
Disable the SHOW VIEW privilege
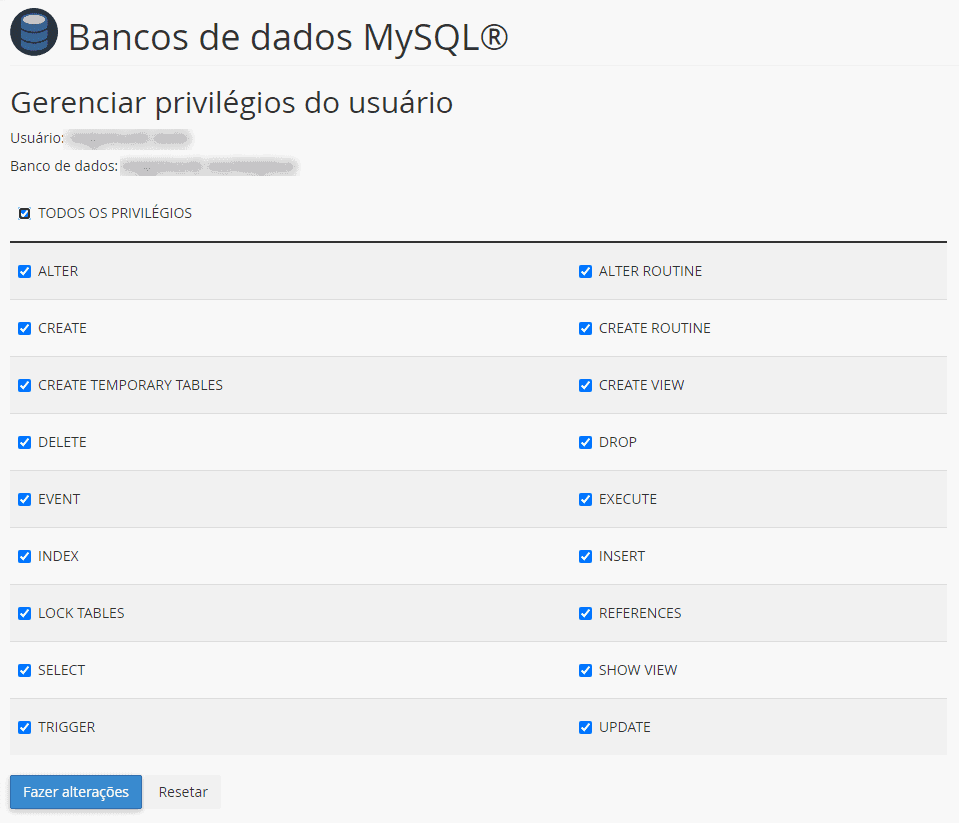click(585, 670)
